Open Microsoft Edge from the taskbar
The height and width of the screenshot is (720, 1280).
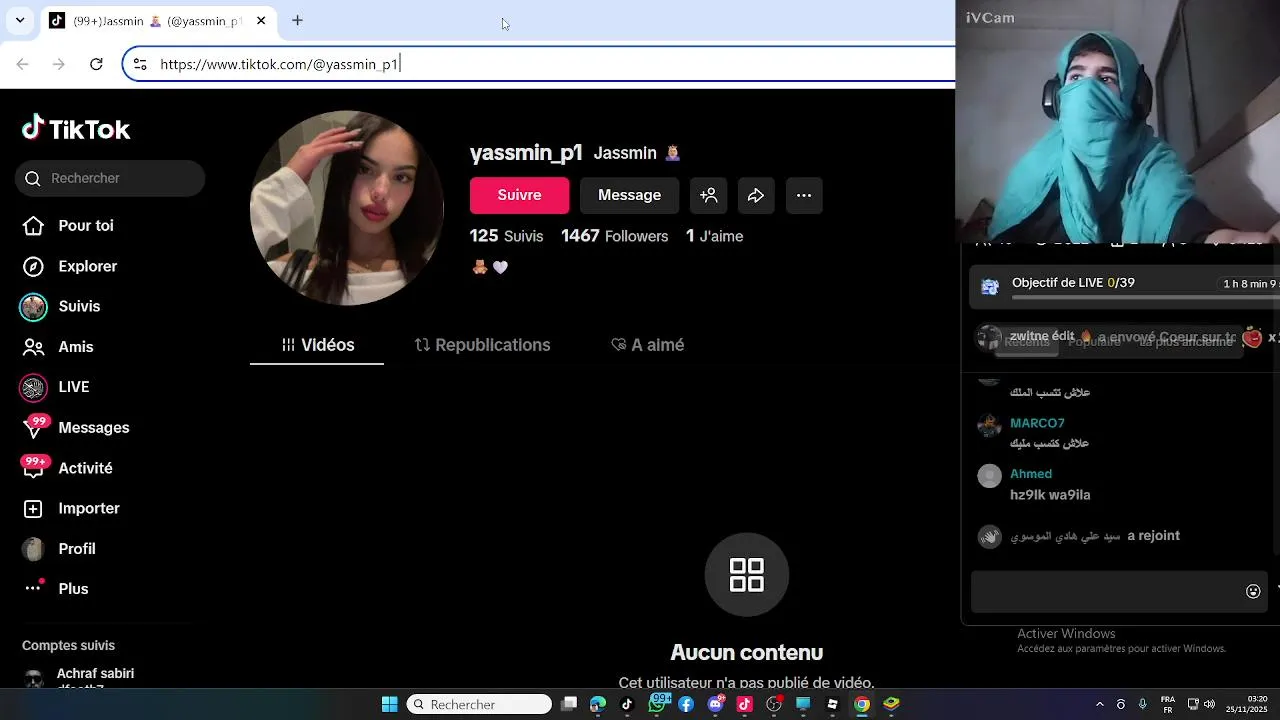coord(598,705)
